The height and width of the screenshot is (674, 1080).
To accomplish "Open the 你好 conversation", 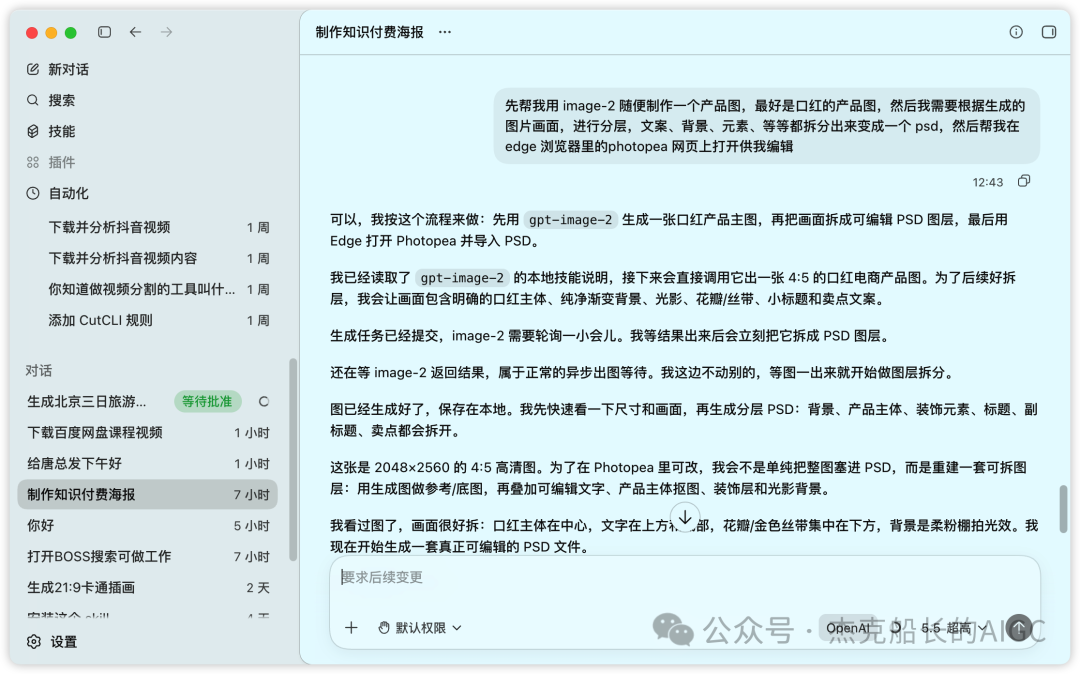I will 148,525.
